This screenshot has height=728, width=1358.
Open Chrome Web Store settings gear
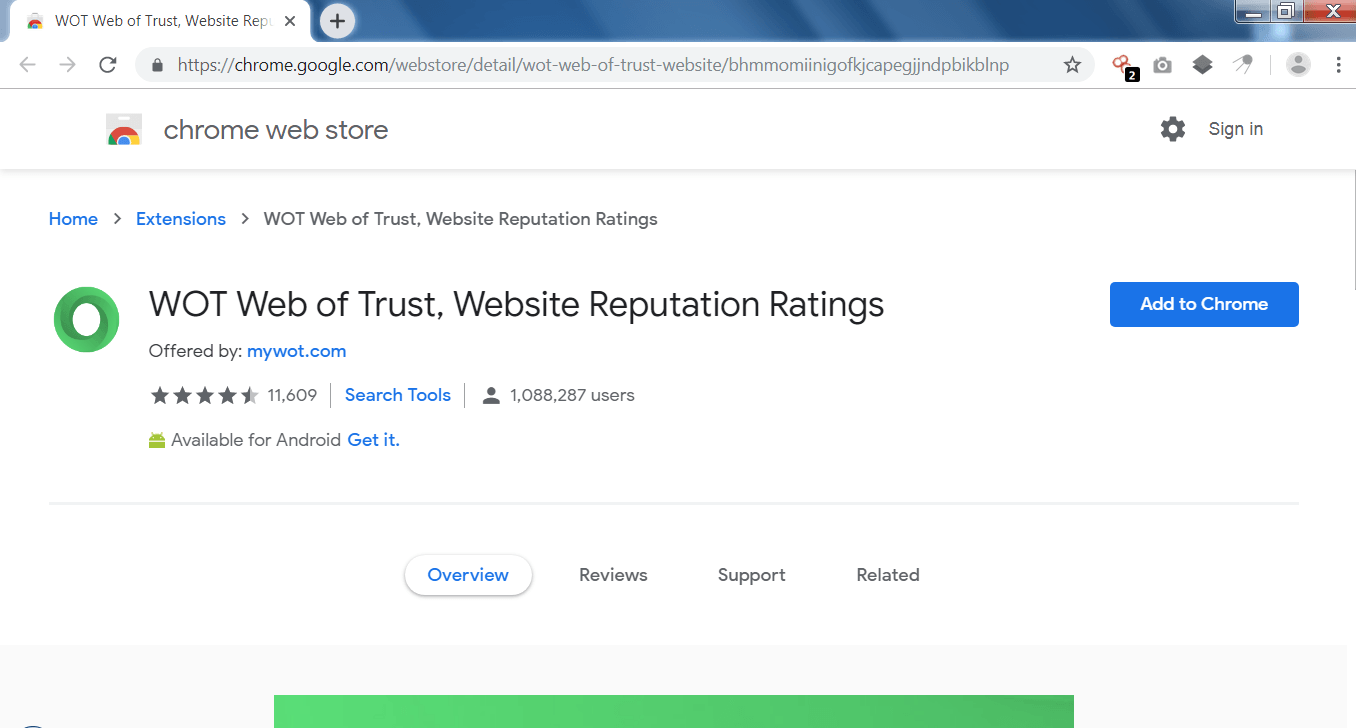tap(1173, 129)
